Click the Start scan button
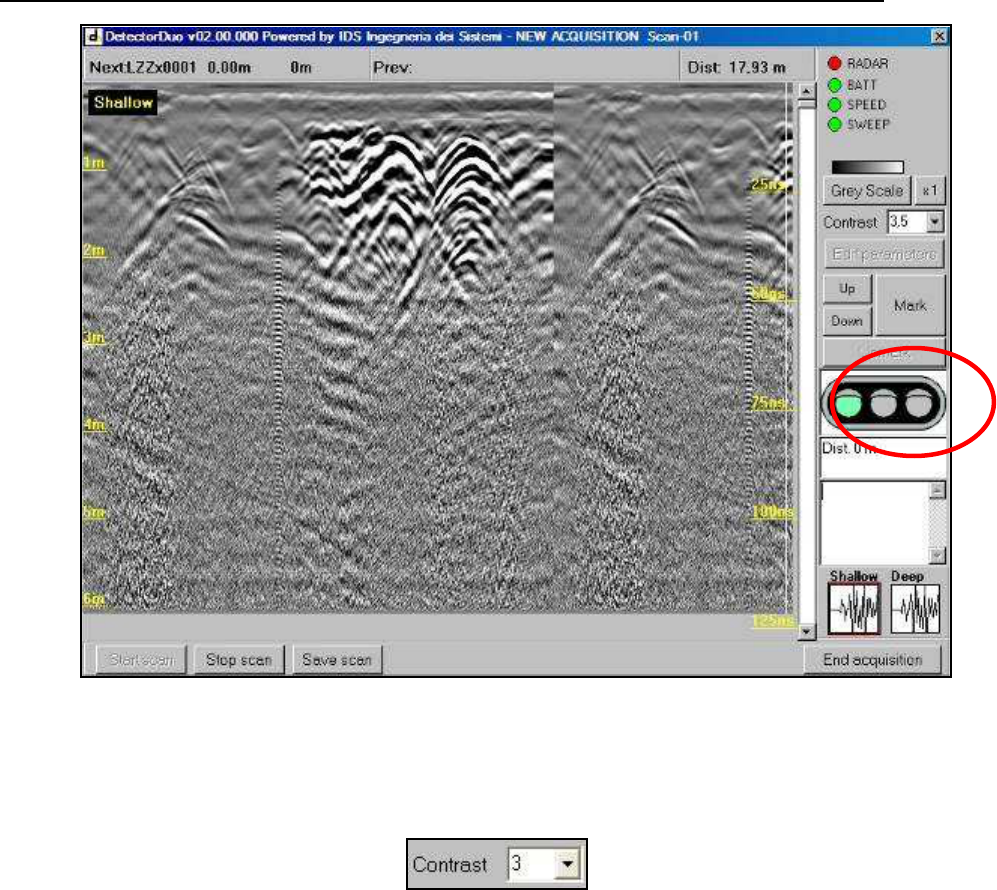997x890 pixels. pos(141,660)
